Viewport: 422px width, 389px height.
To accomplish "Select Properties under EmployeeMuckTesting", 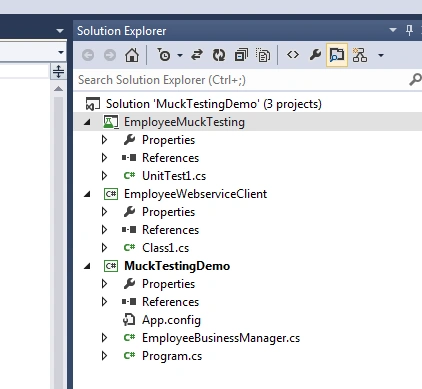I will [168, 140].
